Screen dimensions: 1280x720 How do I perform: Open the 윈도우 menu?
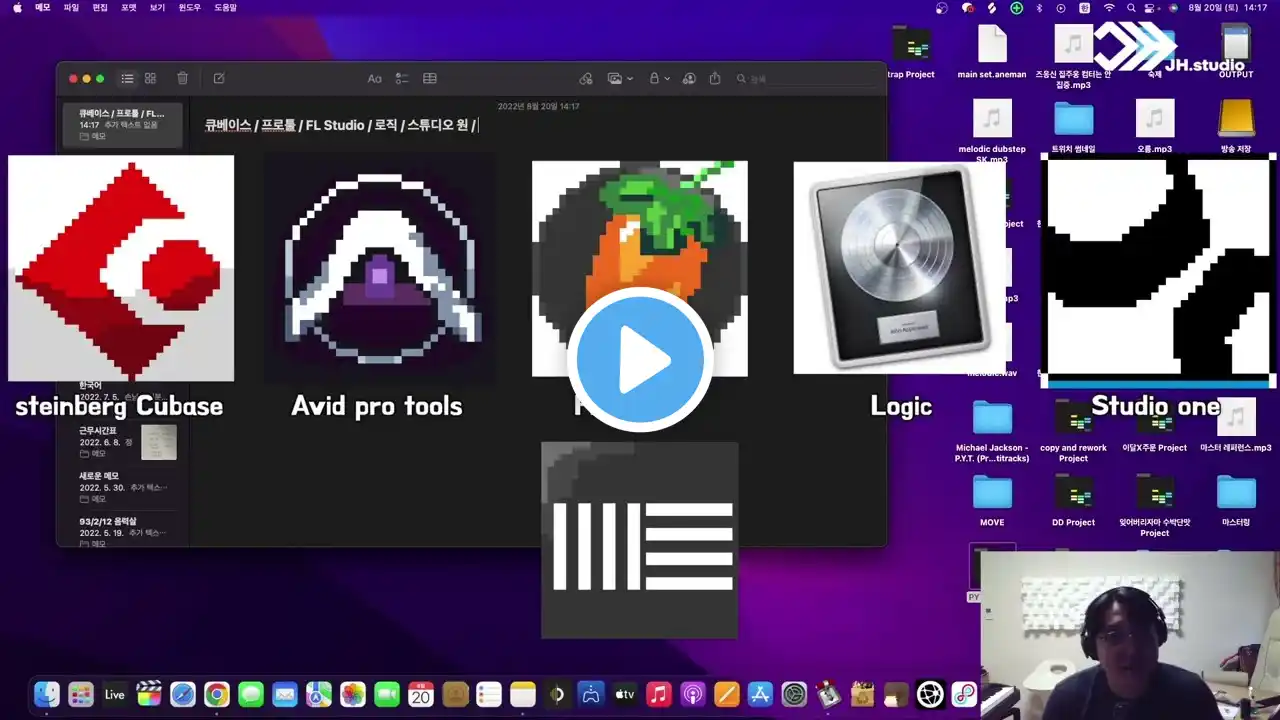click(190, 7)
